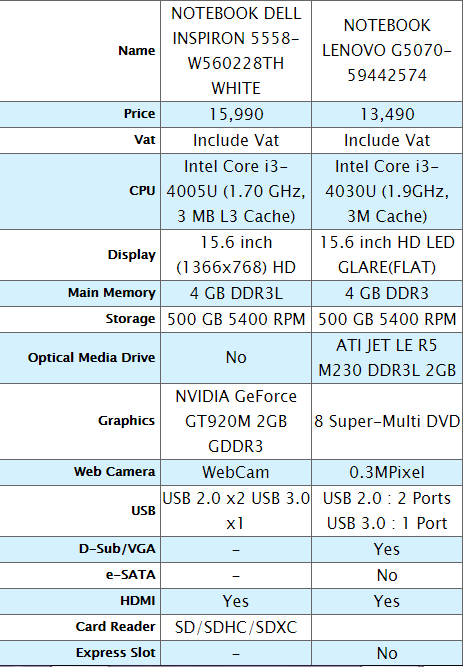Select the ATI JET LE R5 cell
Screen dimensions: 463x667
pyautogui.click(x=387, y=358)
